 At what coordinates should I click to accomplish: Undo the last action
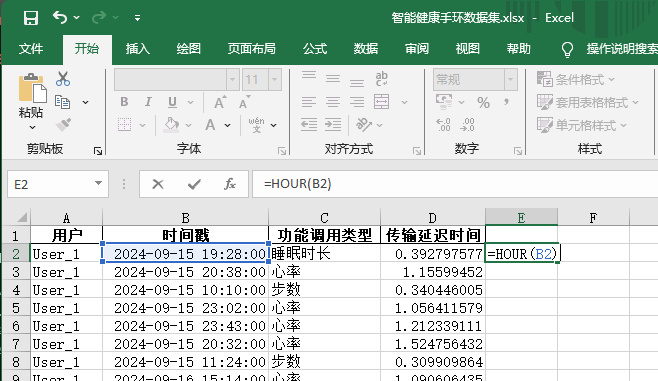(x=60, y=17)
